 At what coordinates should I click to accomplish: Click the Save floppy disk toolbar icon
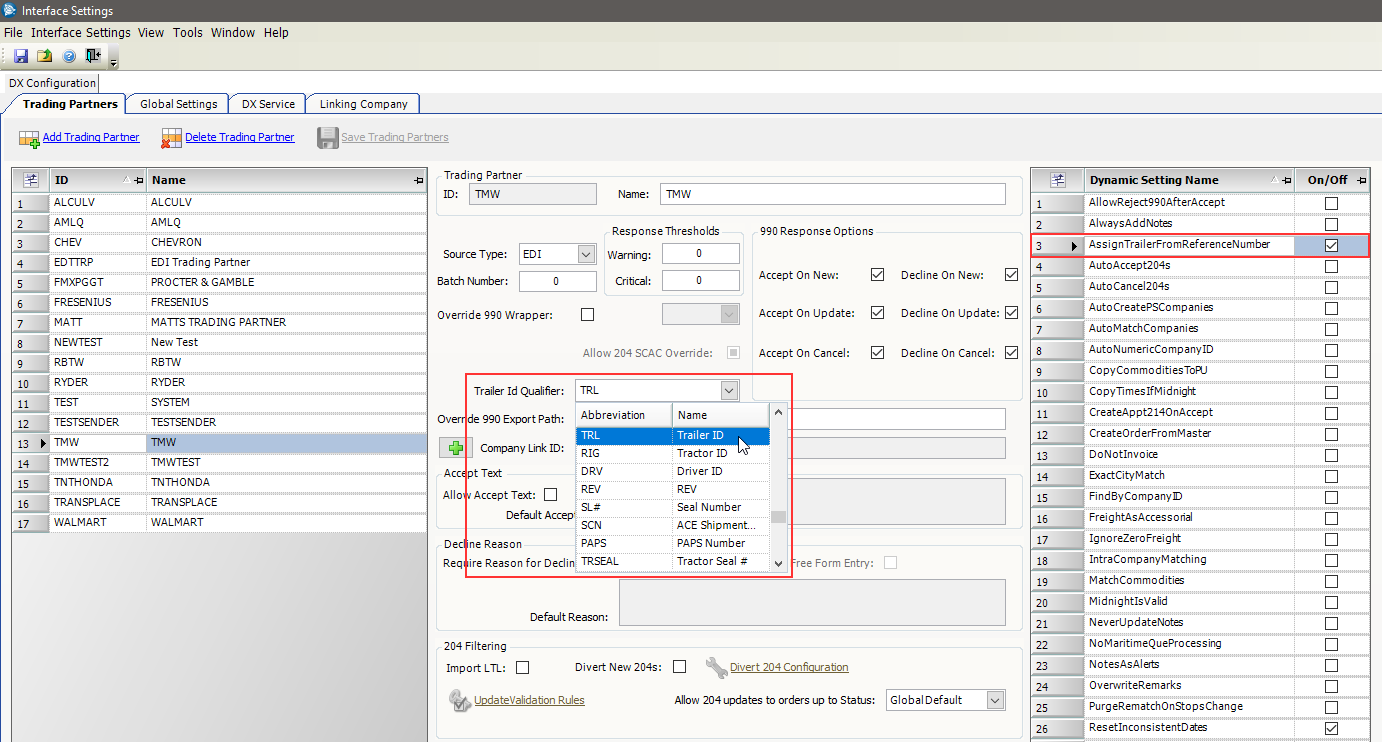21,56
